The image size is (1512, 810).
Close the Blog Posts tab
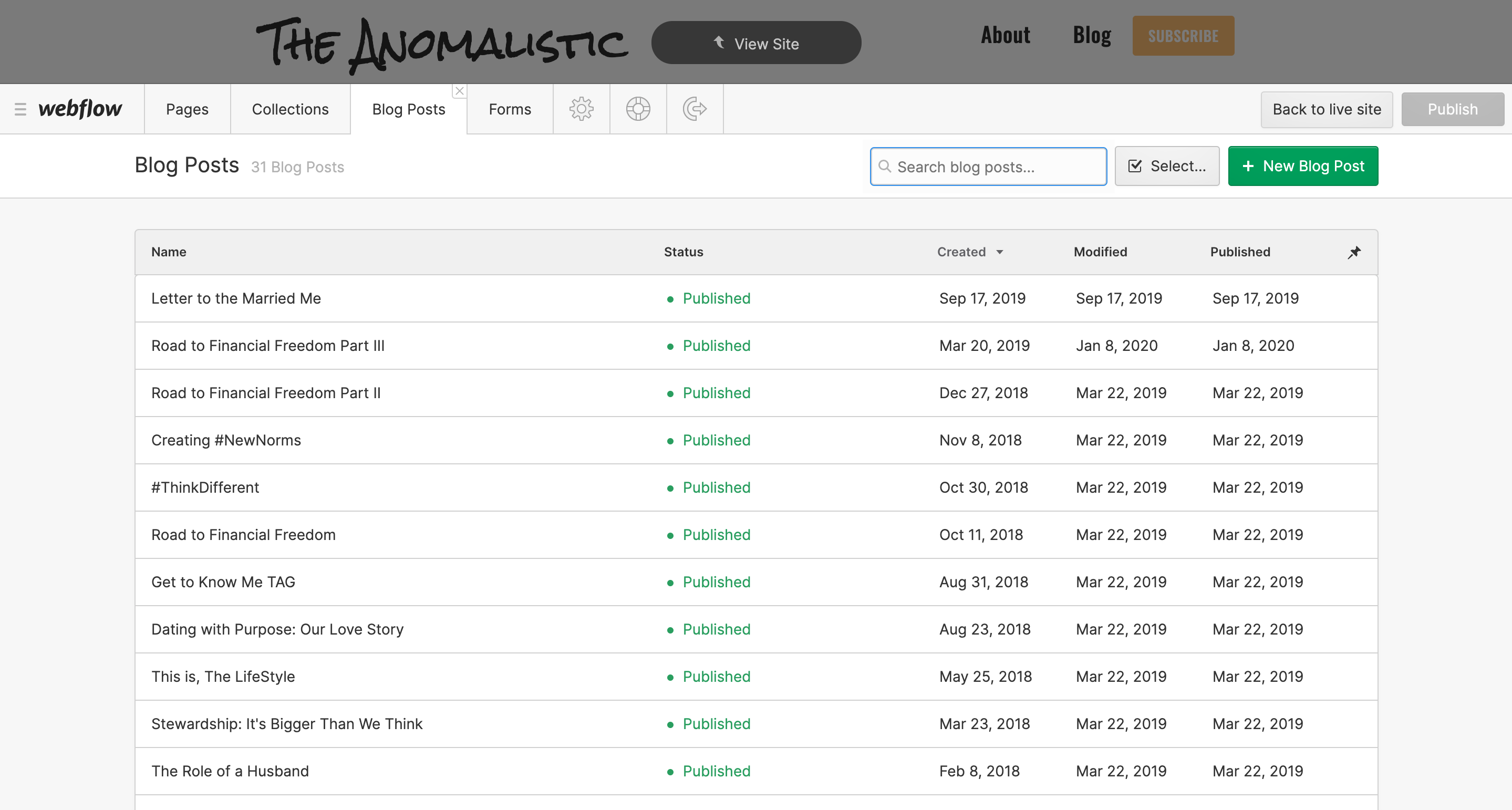(460, 91)
